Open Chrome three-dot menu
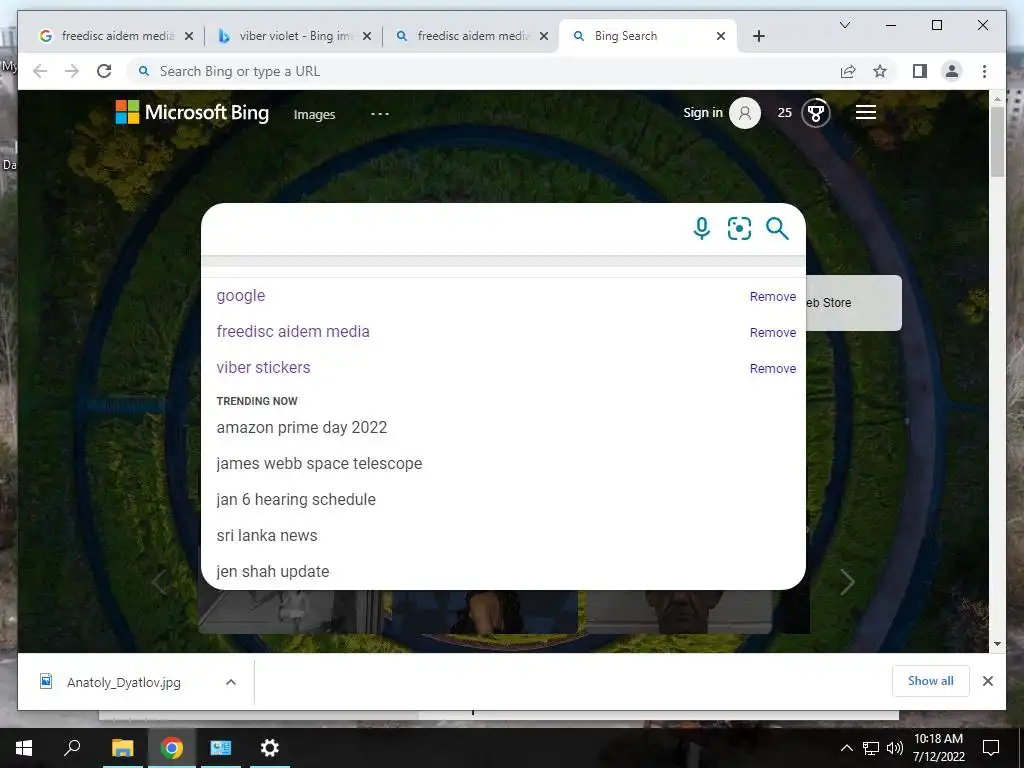The height and width of the screenshot is (768, 1024). [x=984, y=71]
